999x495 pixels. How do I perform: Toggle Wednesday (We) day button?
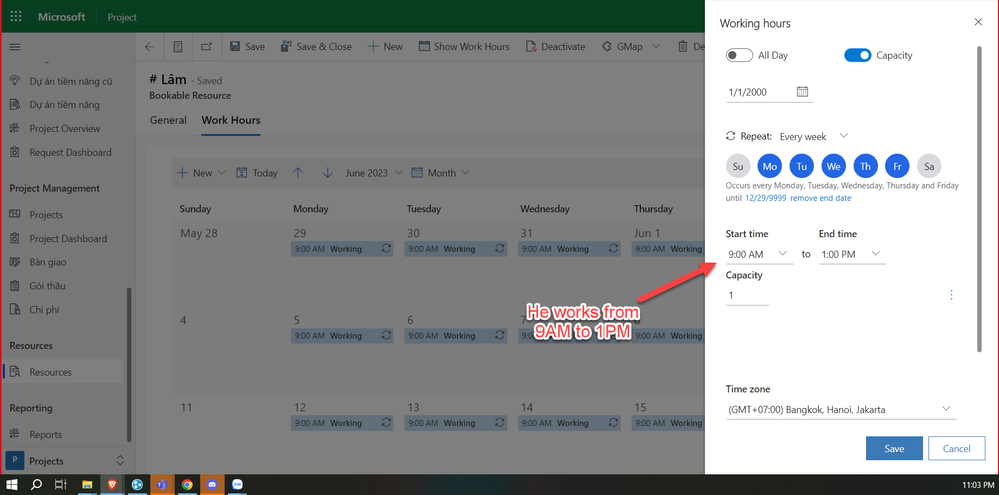tap(833, 166)
